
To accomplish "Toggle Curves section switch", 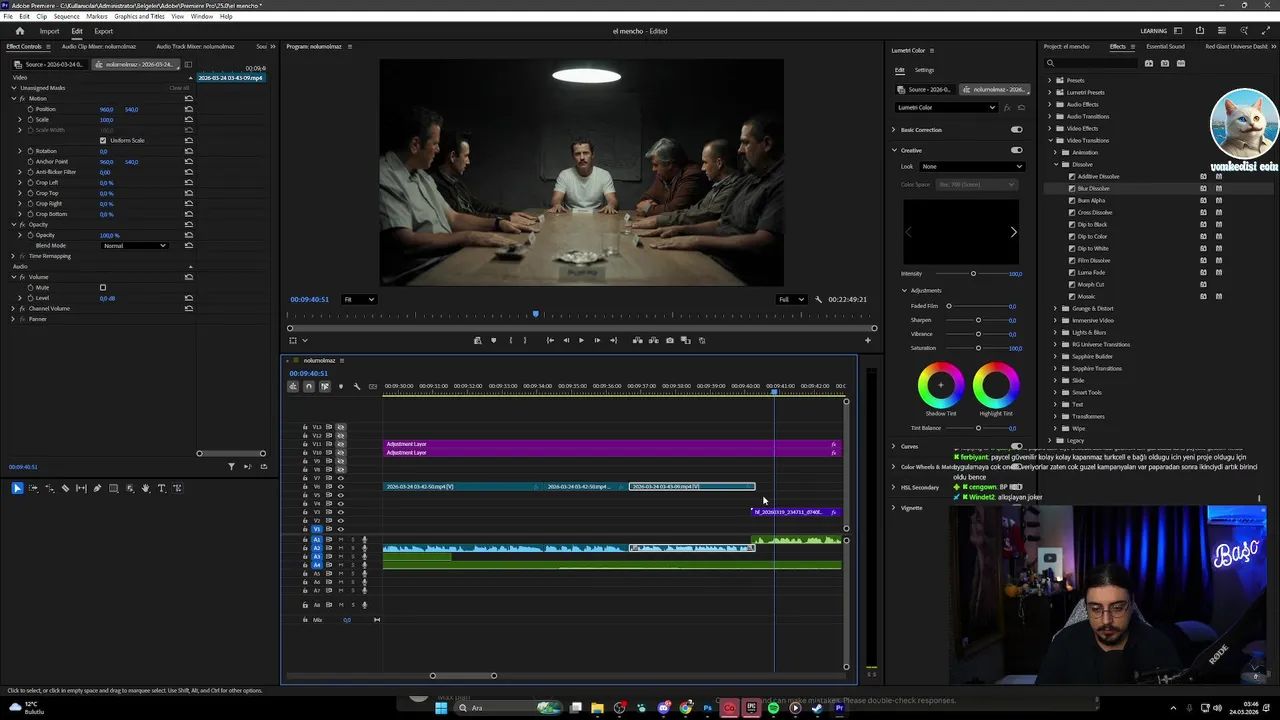I will [1016, 447].
